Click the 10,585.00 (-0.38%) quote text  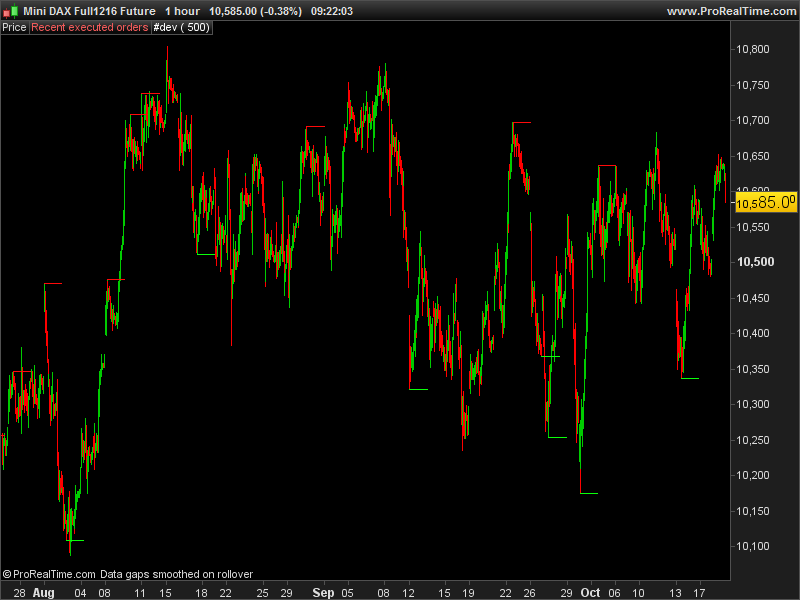click(256, 11)
